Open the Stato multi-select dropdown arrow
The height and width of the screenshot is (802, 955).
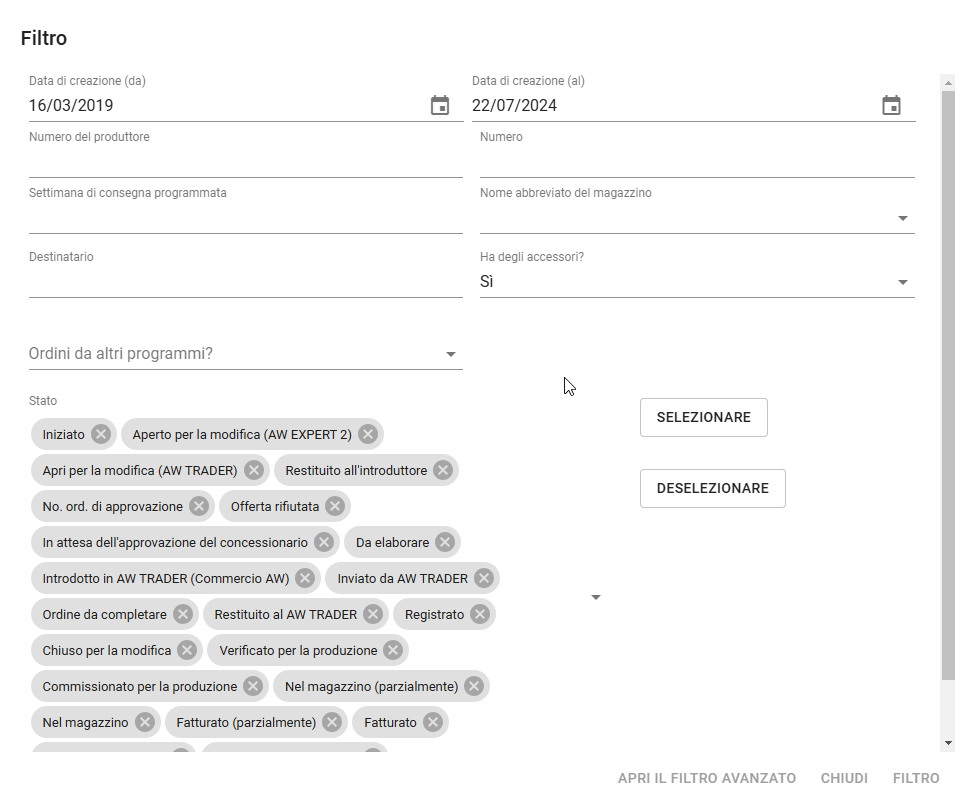point(596,597)
